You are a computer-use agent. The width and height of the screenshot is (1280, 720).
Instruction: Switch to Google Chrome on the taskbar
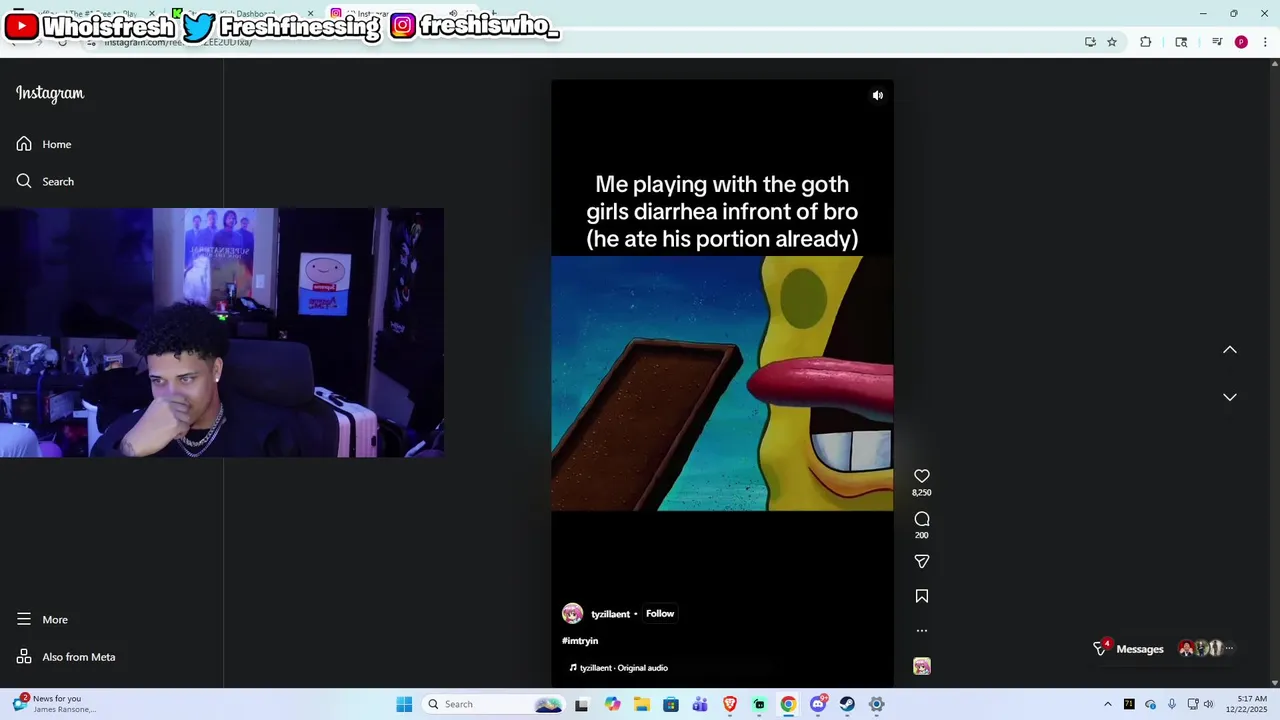788,704
